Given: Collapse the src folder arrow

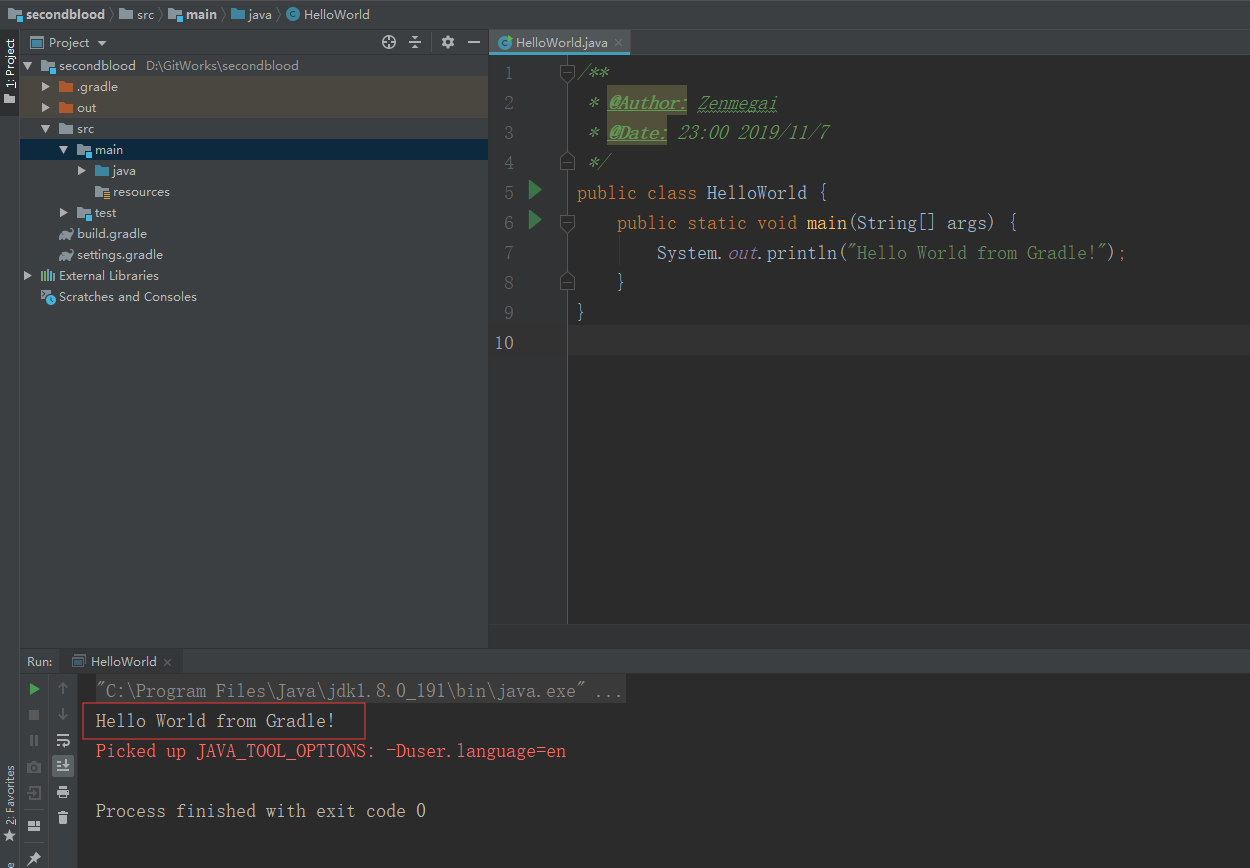Looking at the screenshot, I should (x=46, y=129).
